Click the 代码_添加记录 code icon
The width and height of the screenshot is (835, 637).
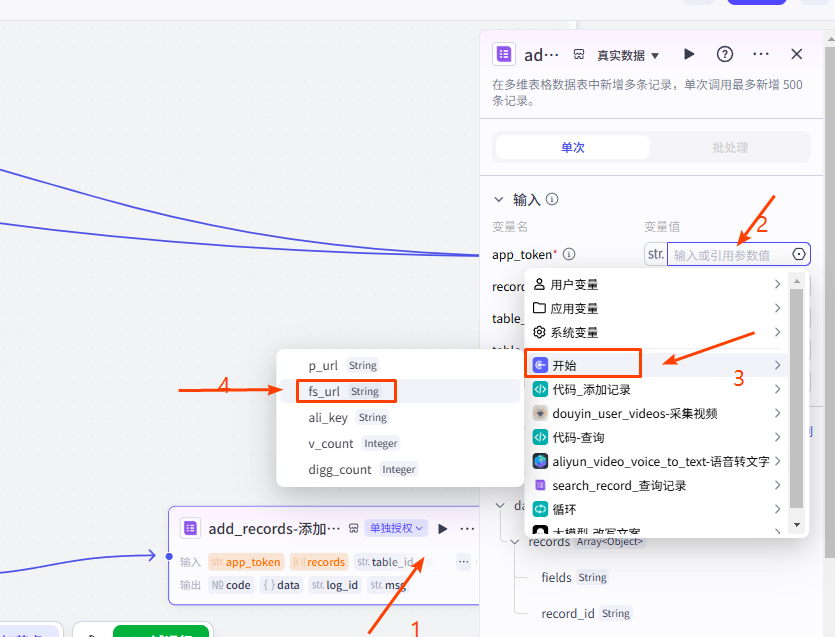coord(540,389)
